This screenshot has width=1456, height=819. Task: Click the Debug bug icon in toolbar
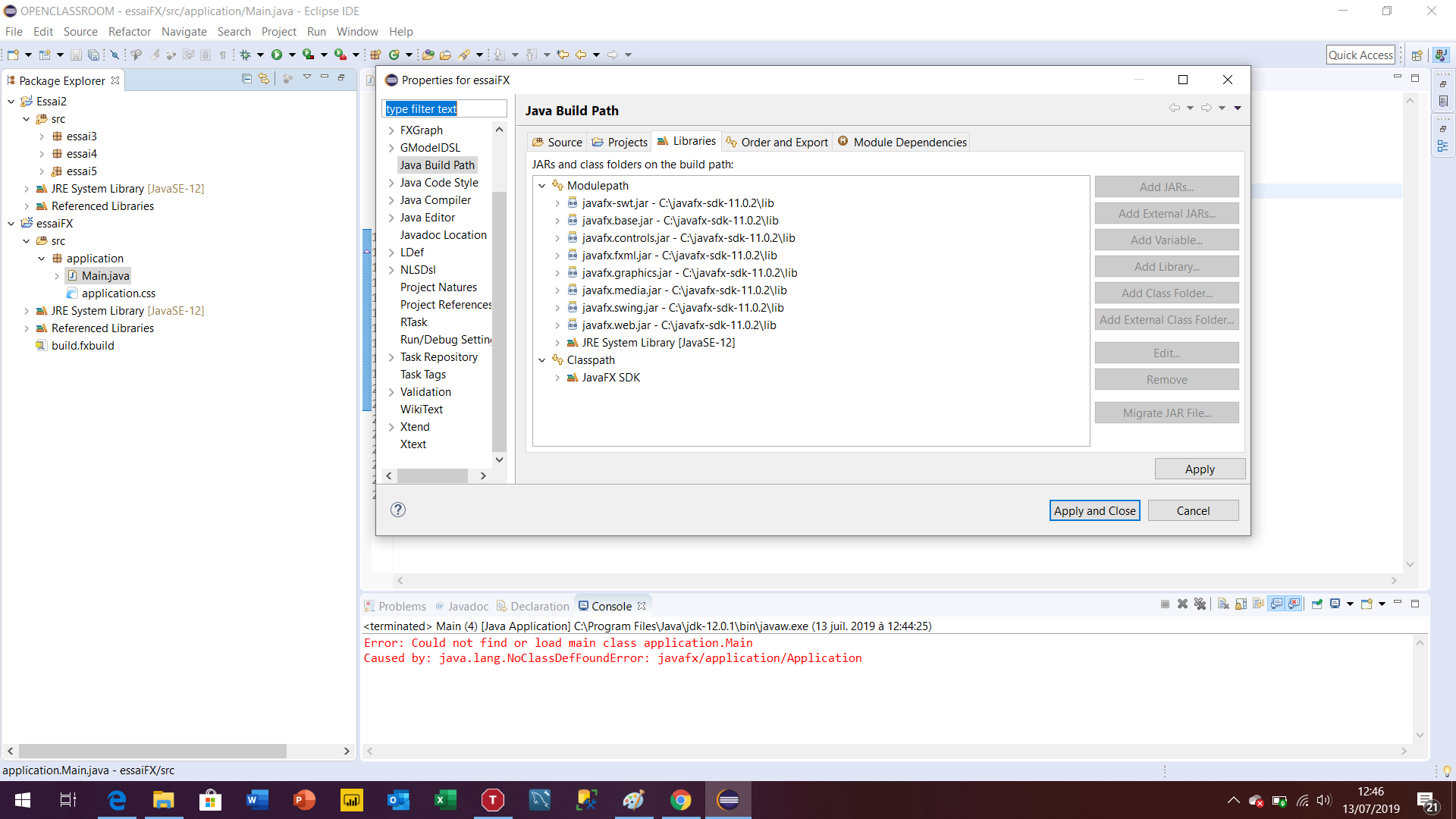point(245,55)
